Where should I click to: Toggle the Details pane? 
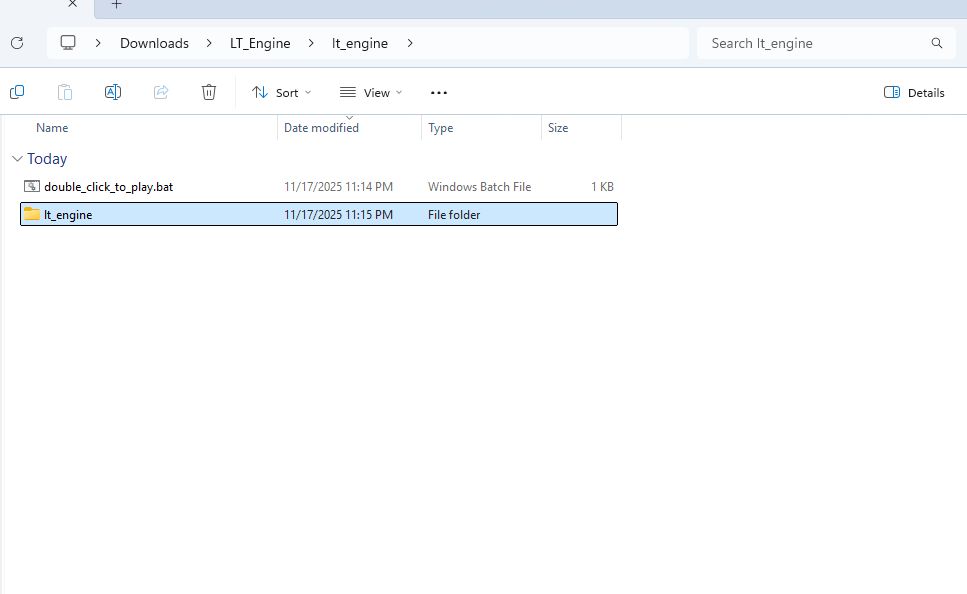pyautogui.click(x=915, y=93)
